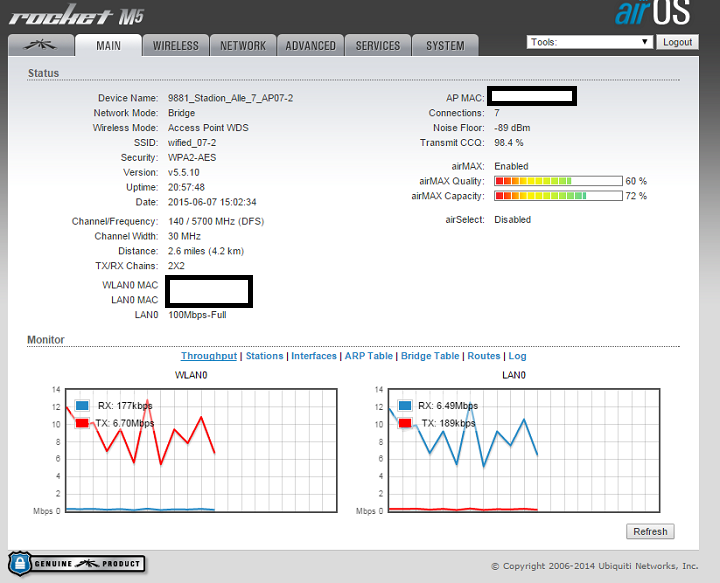
Task: Click the Network Mode Bridge value
Action: (x=181, y=113)
